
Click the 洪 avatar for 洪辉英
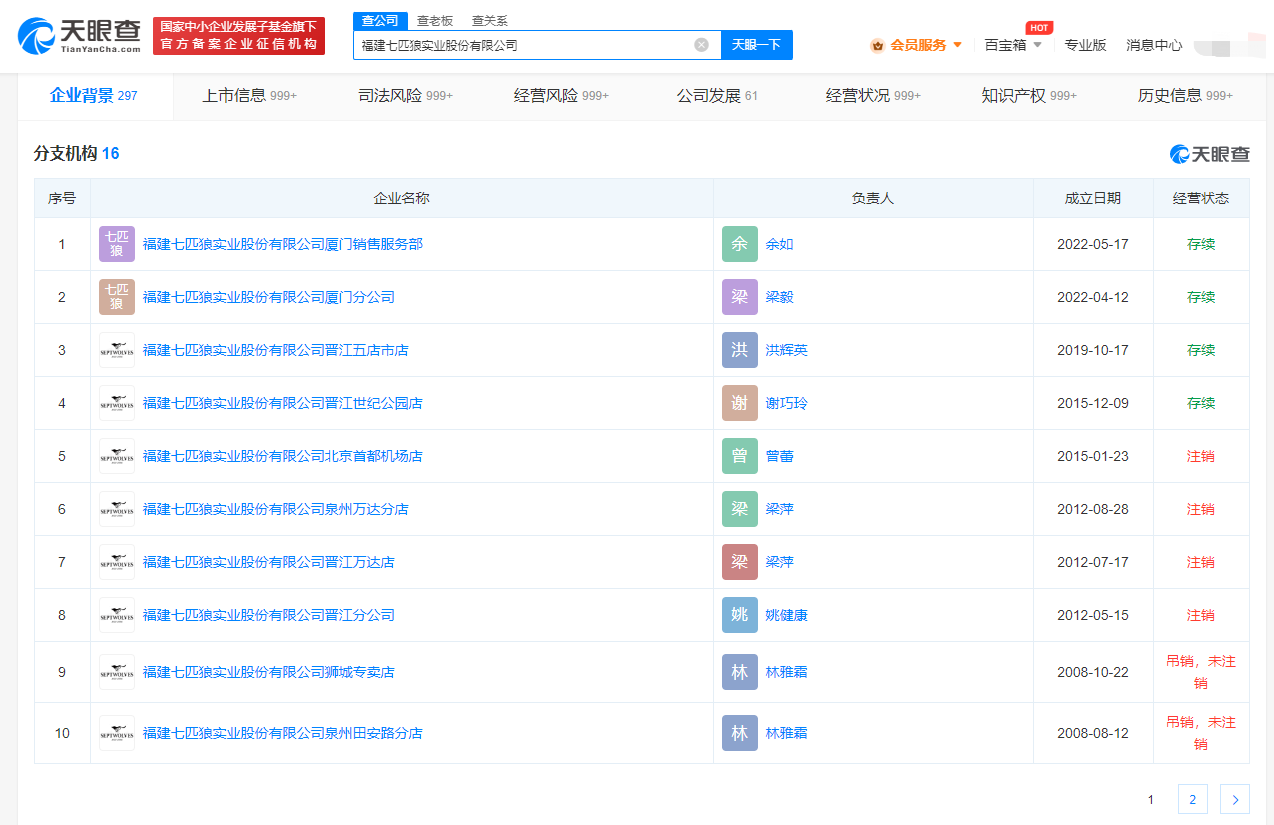(x=740, y=350)
